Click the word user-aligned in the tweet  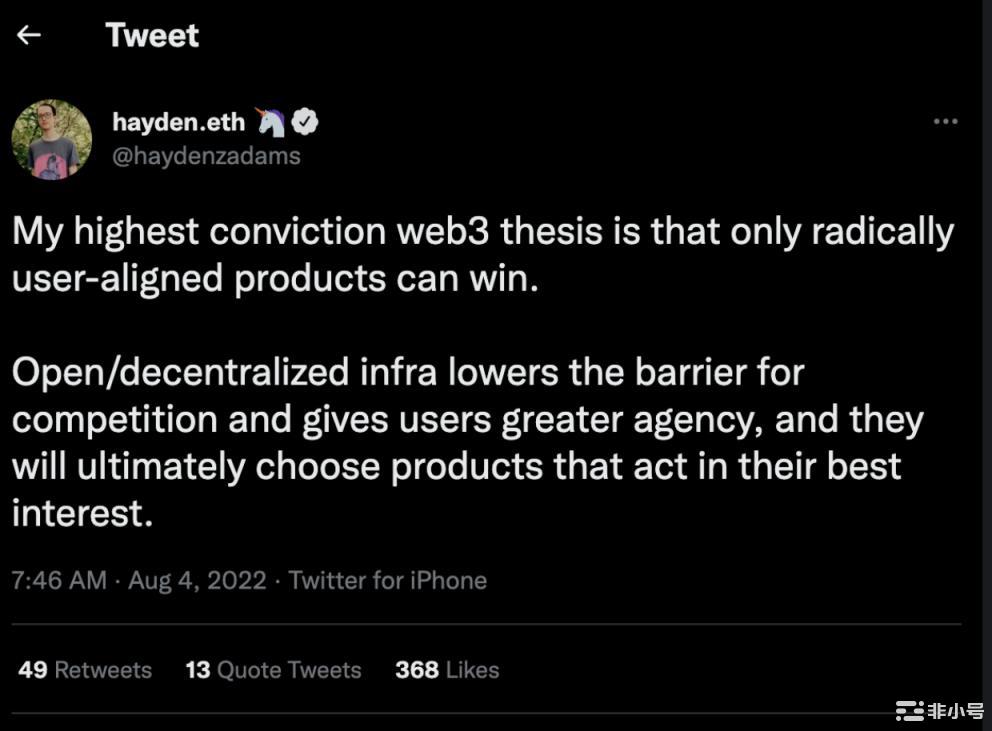[x=116, y=279]
